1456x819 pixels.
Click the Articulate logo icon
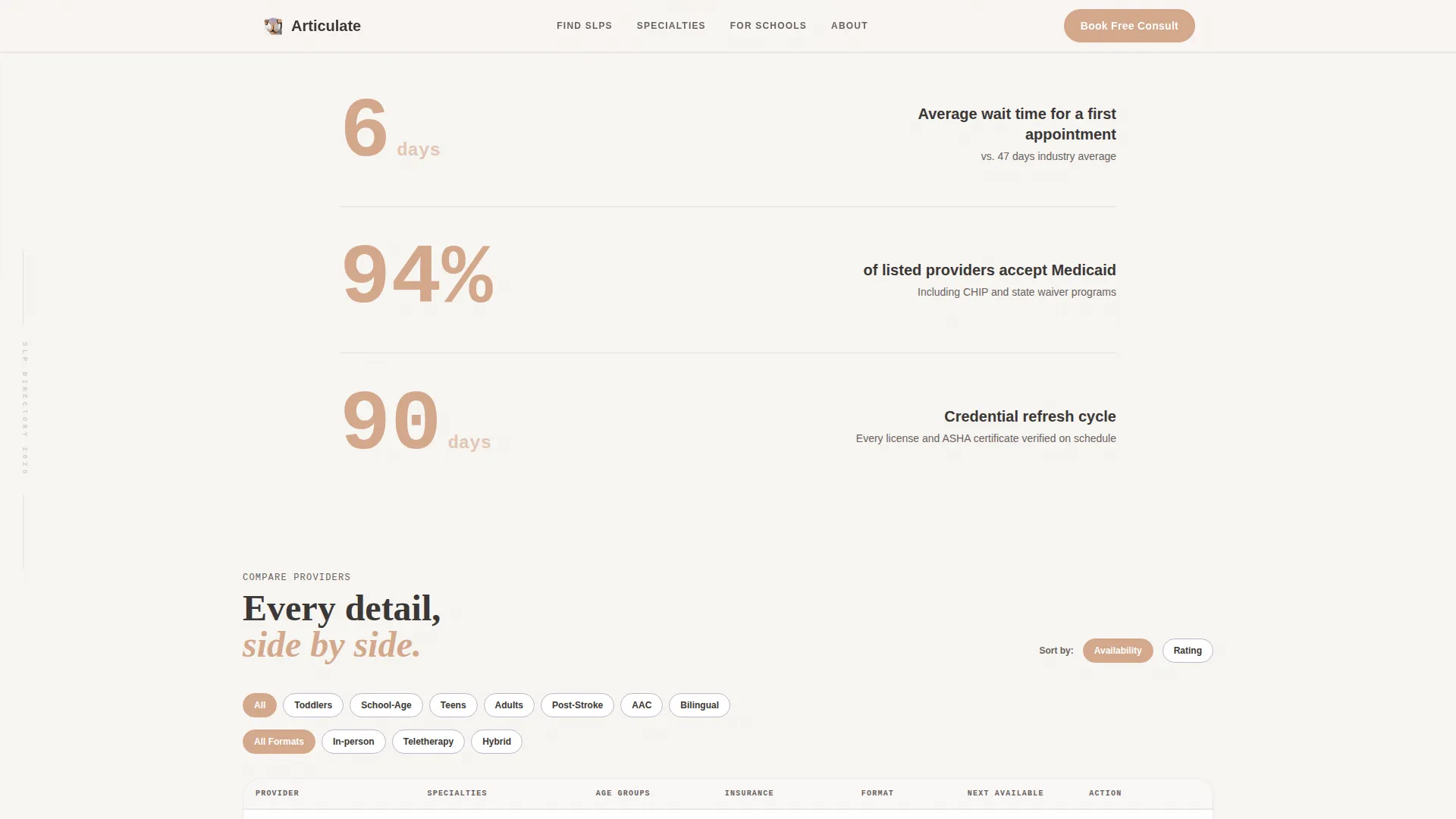273,26
